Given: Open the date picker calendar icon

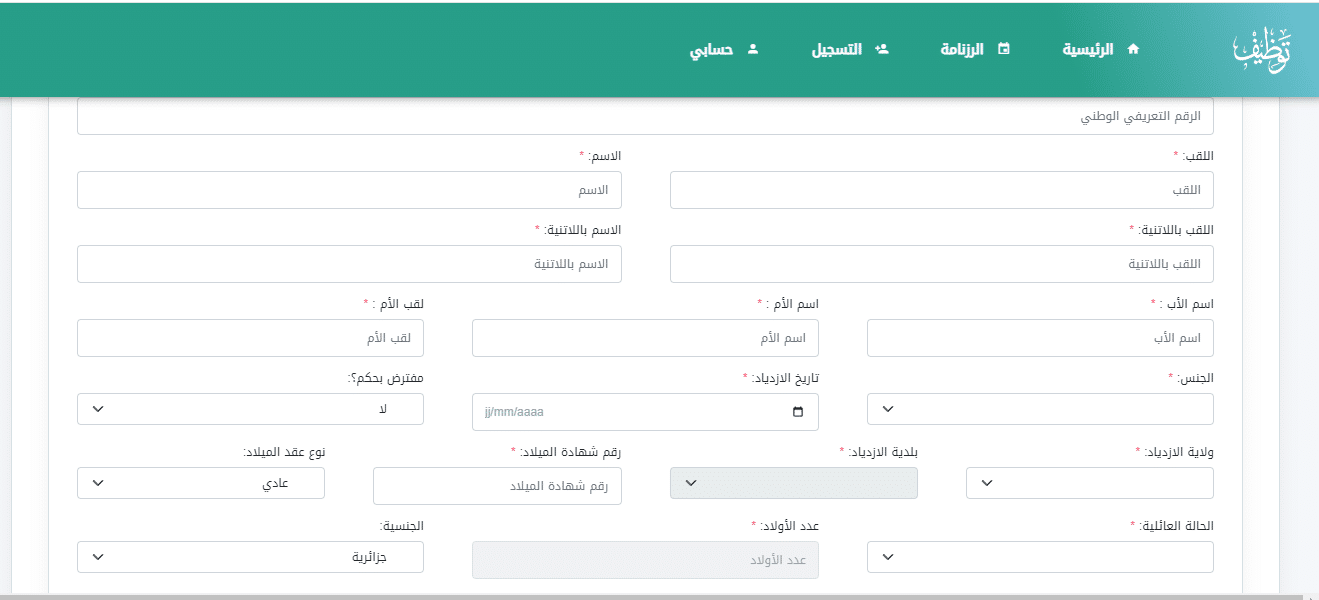Looking at the screenshot, I should (797, 412).
